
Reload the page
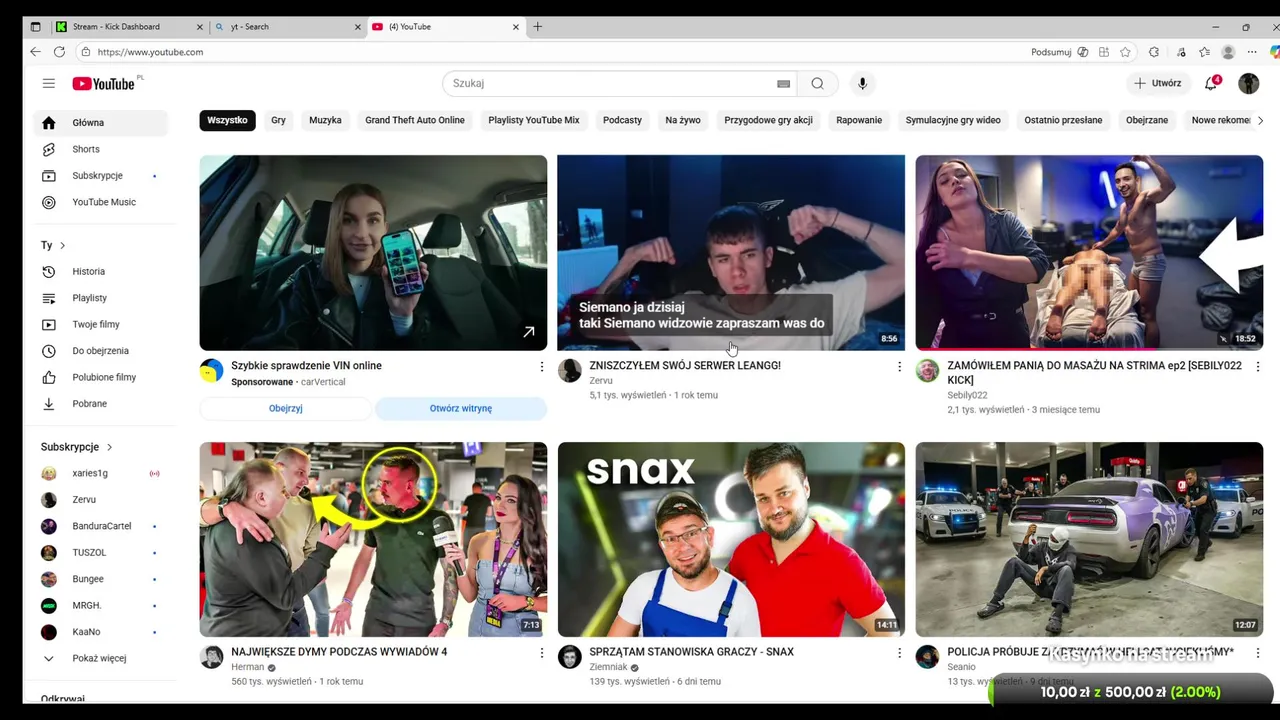click(x=59, y=52)
